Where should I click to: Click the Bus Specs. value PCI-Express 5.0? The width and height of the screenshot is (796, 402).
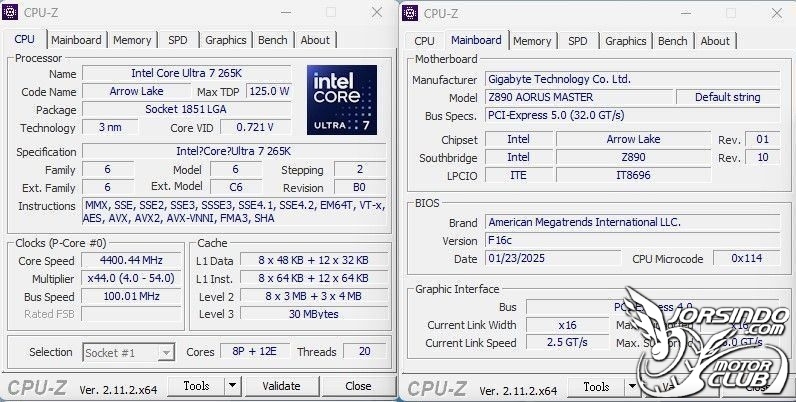pos(633,115)
